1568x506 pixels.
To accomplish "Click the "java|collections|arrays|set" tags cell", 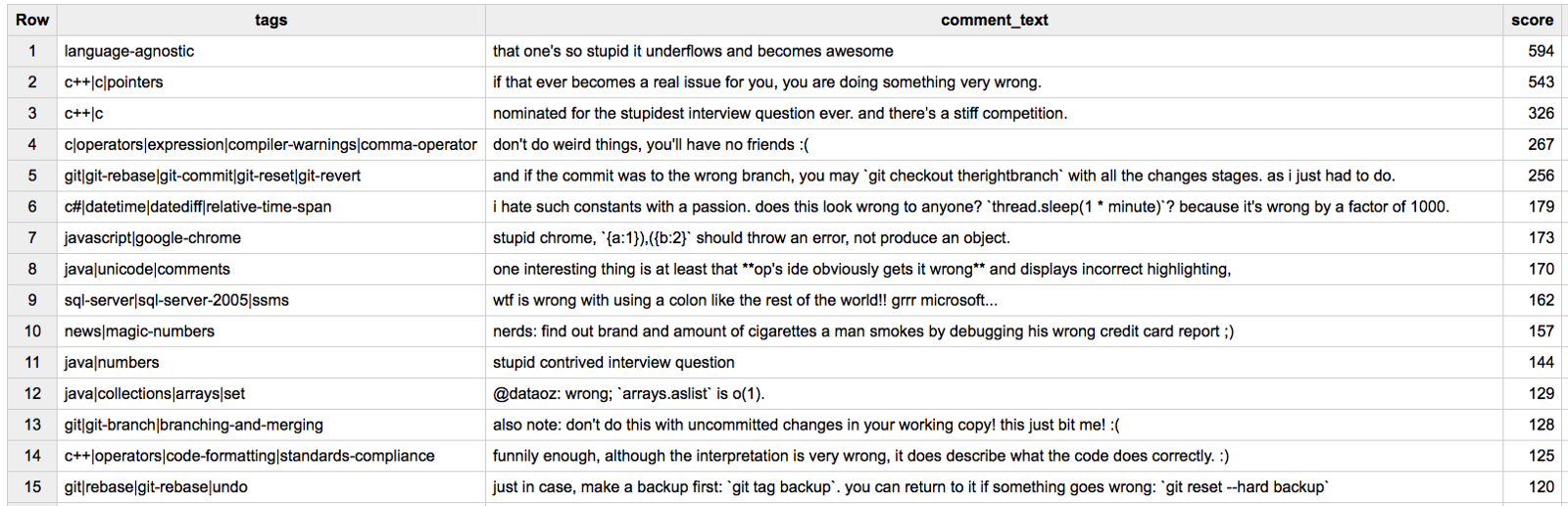I will (x=155, y=394).
